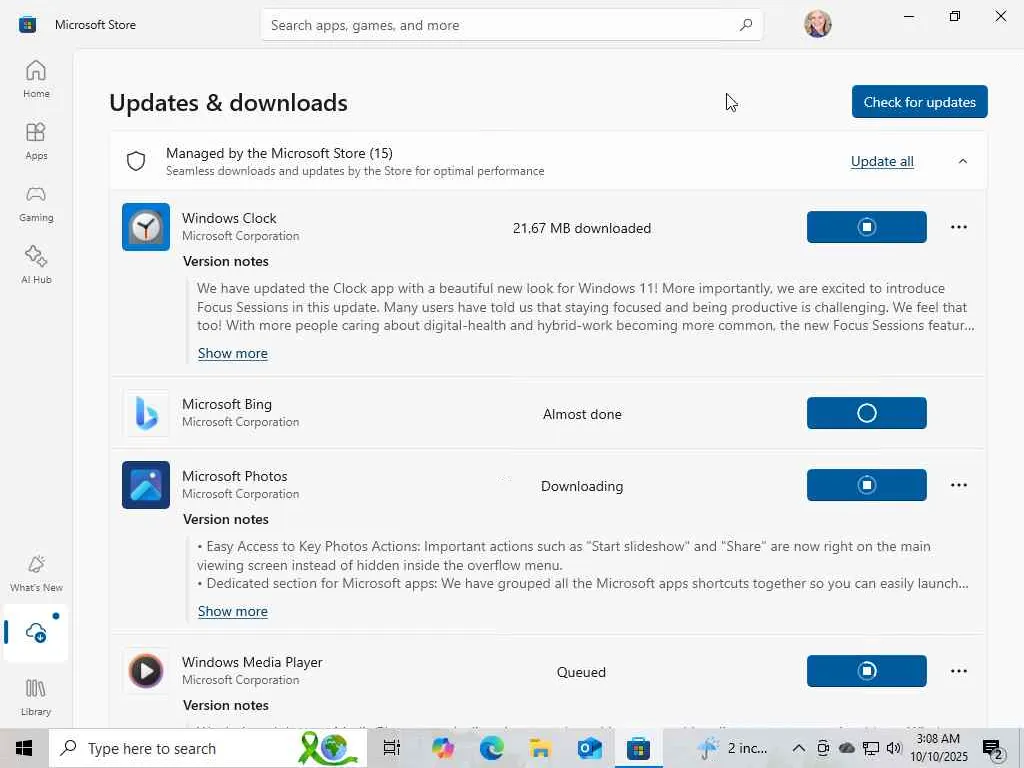Open Task View from the taskbar
The height and width of the screenshot is (768, 1024).
coord(392,748)
